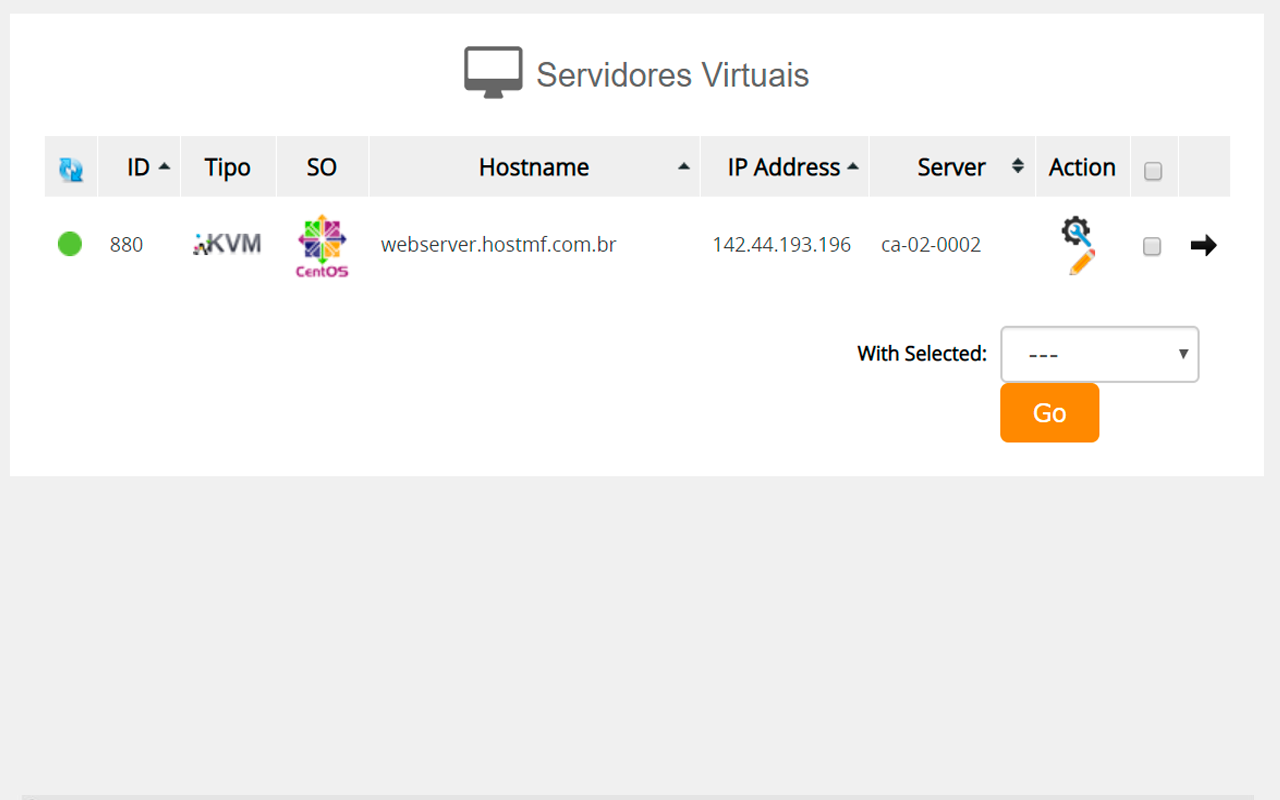Image resolution: width=1280 pixels, height=800 pixels.
Task: Click the green online status indicator
Action: click(70, 243)
